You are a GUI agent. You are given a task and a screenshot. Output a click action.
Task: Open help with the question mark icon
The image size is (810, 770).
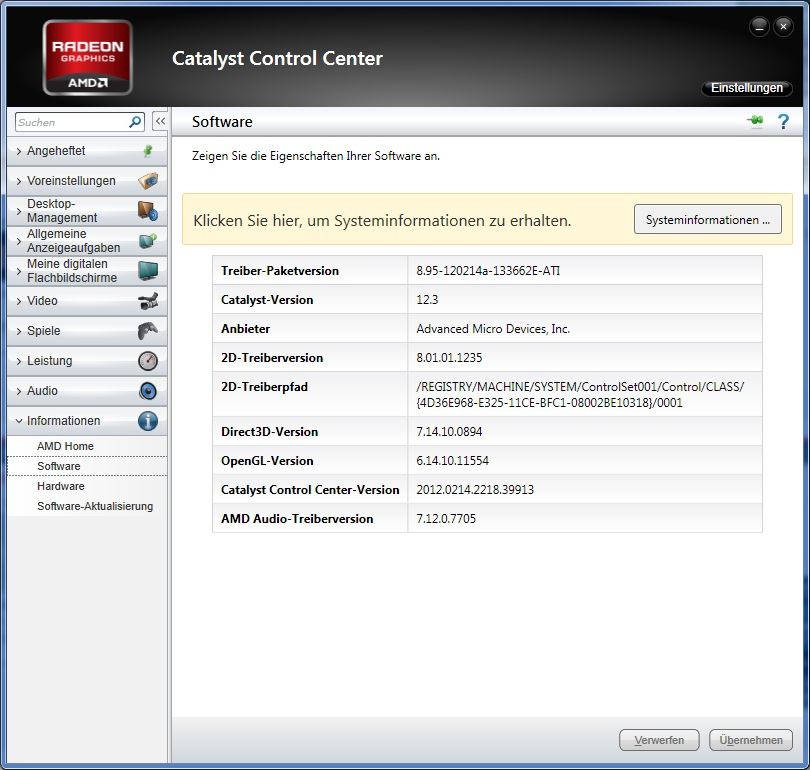(783, 121)
